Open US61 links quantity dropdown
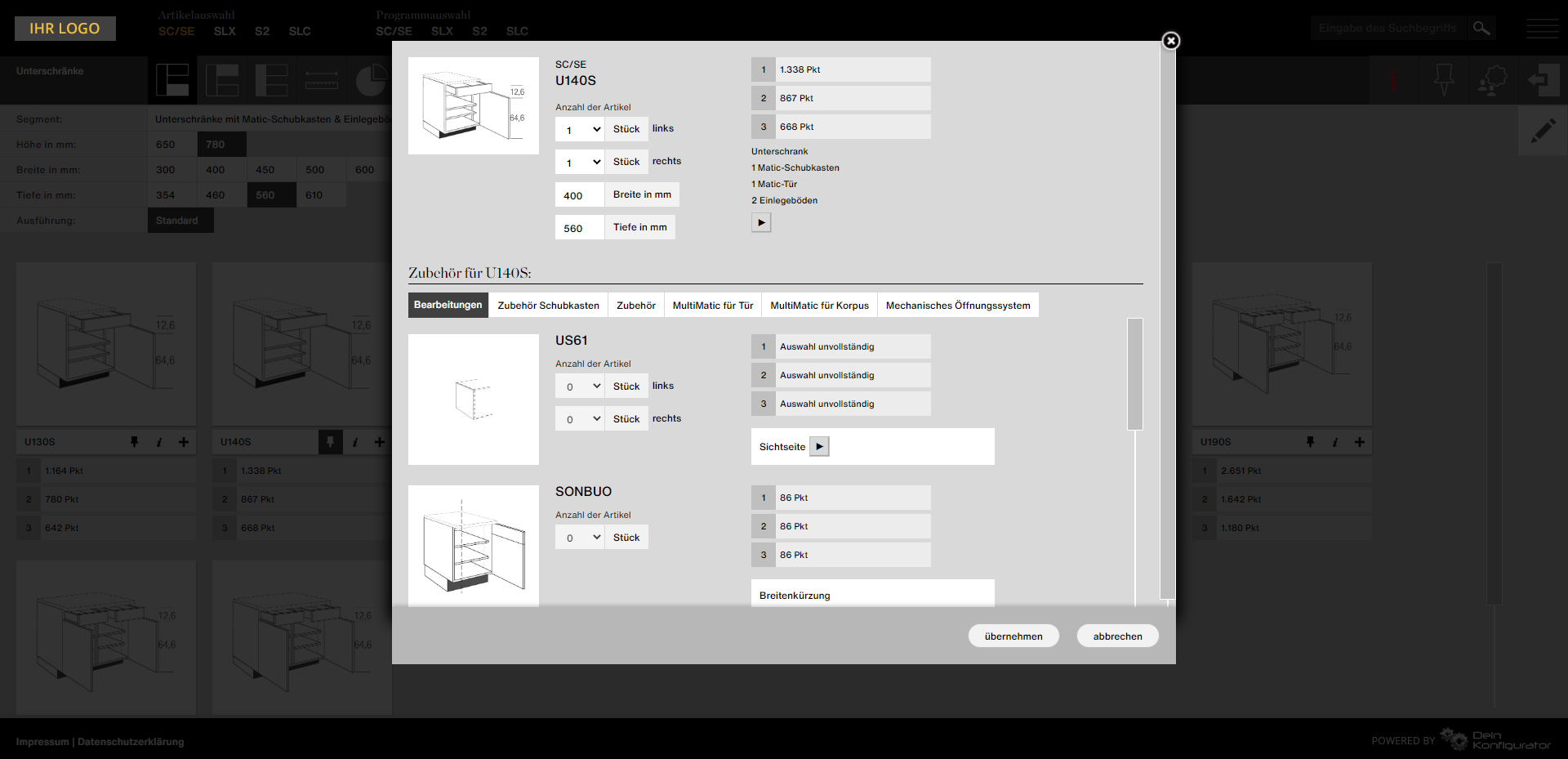The width and height of the screenshot is (1568, 759). (580, 386)
